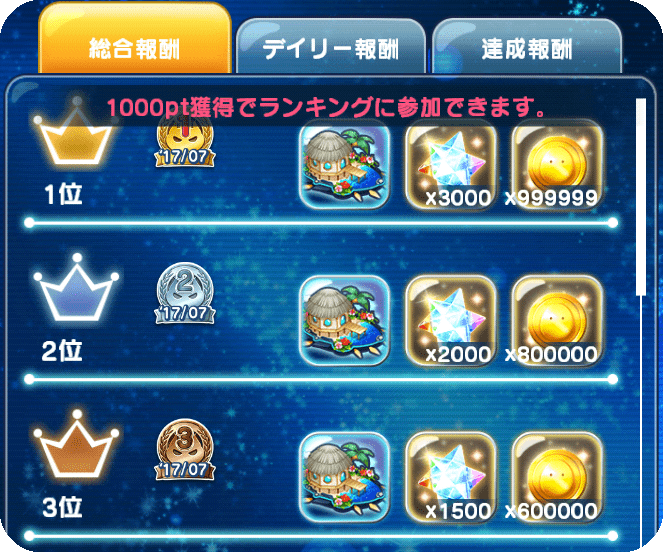This screenshot has height=552, width=663.
Task: Tap the 1000pt ranking notice banner
Action: tap(326, 107)
